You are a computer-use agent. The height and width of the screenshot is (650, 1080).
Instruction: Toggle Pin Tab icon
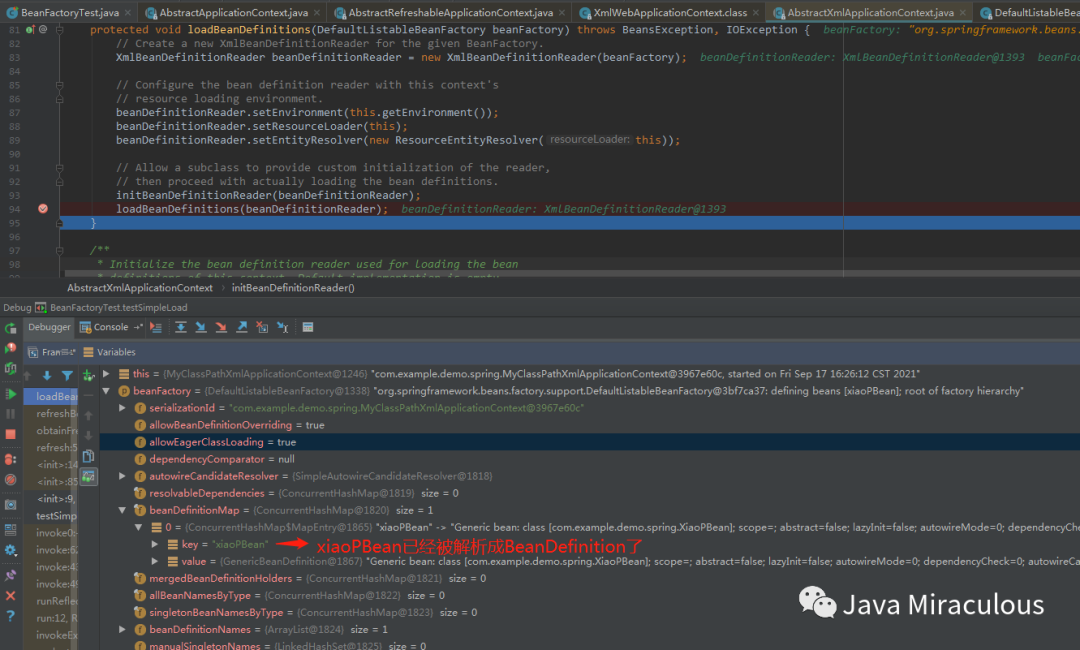(10, 575)
